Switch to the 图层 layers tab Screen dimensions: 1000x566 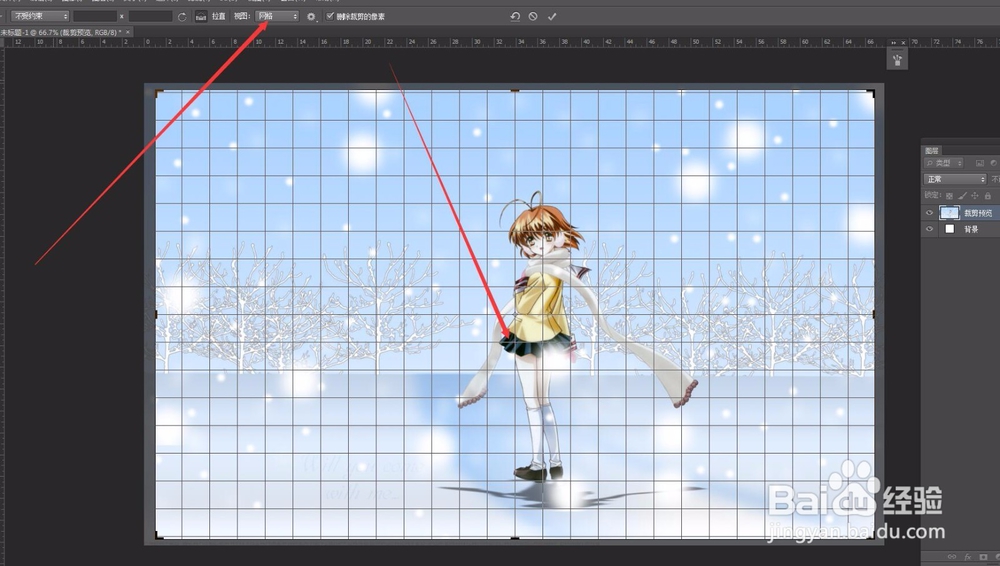coord(932,151)
